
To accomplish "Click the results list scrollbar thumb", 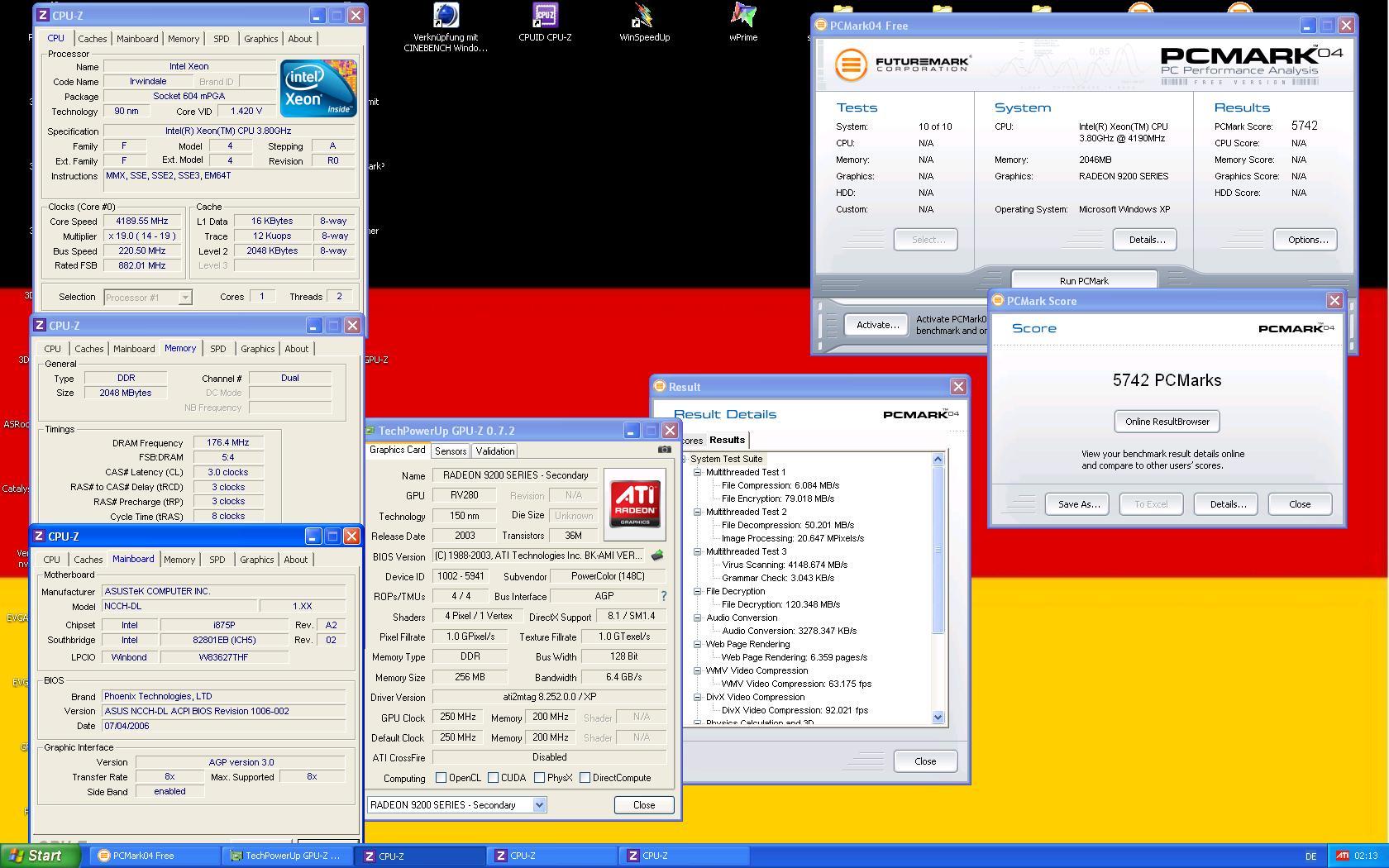I will [938, 550].
